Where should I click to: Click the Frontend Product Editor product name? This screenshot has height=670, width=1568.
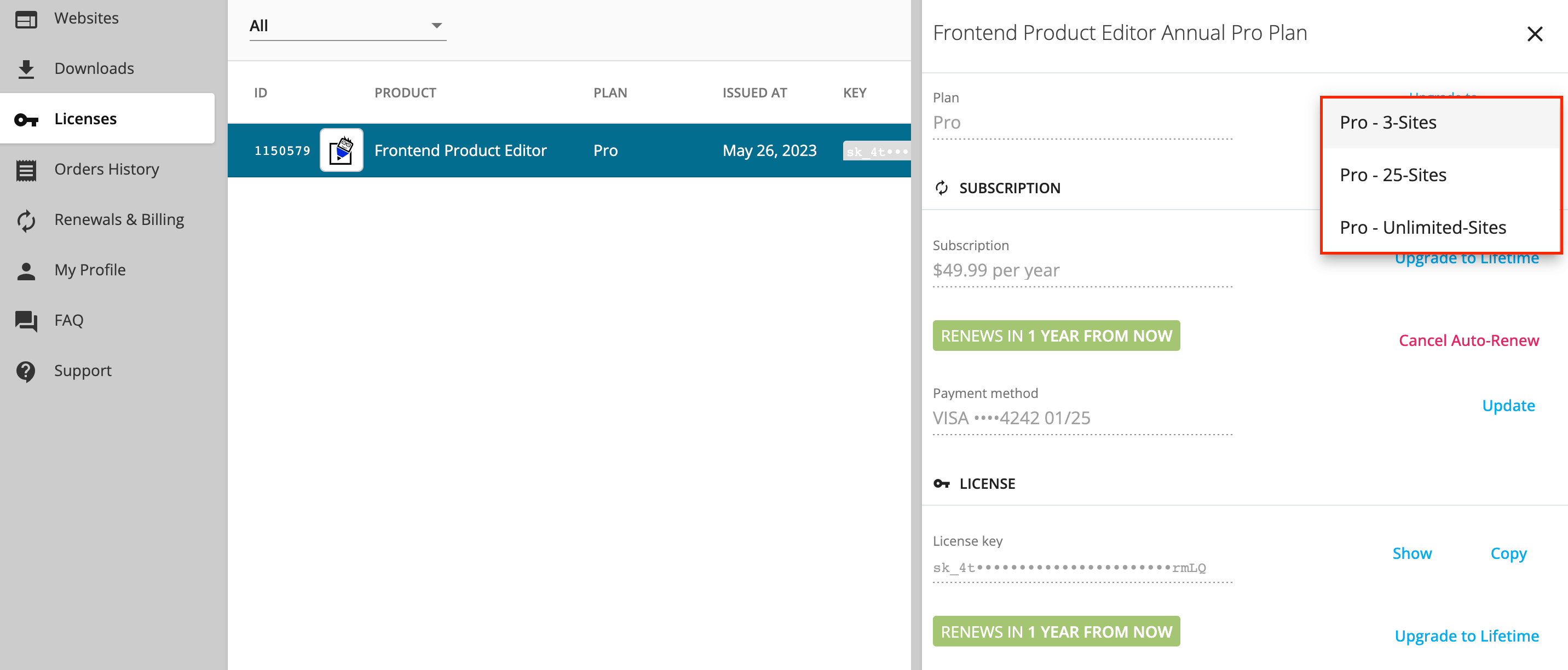tap(460, 151)
